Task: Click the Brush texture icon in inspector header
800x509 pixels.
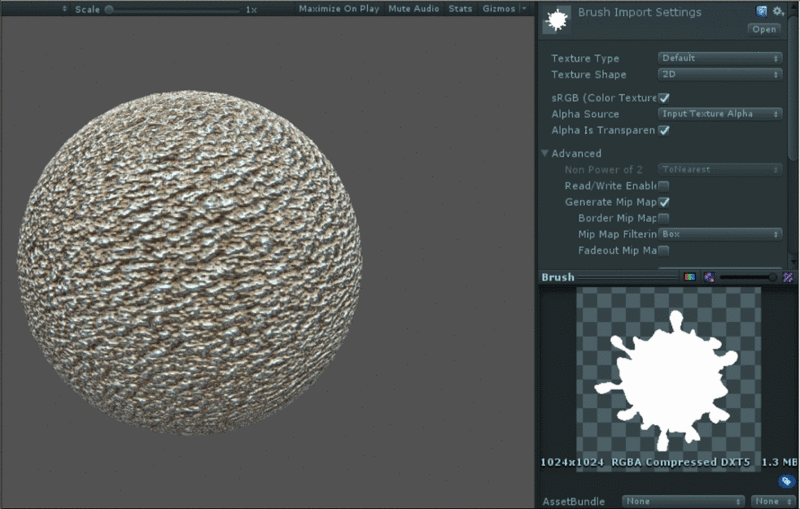Action: [x=557, y=21]
